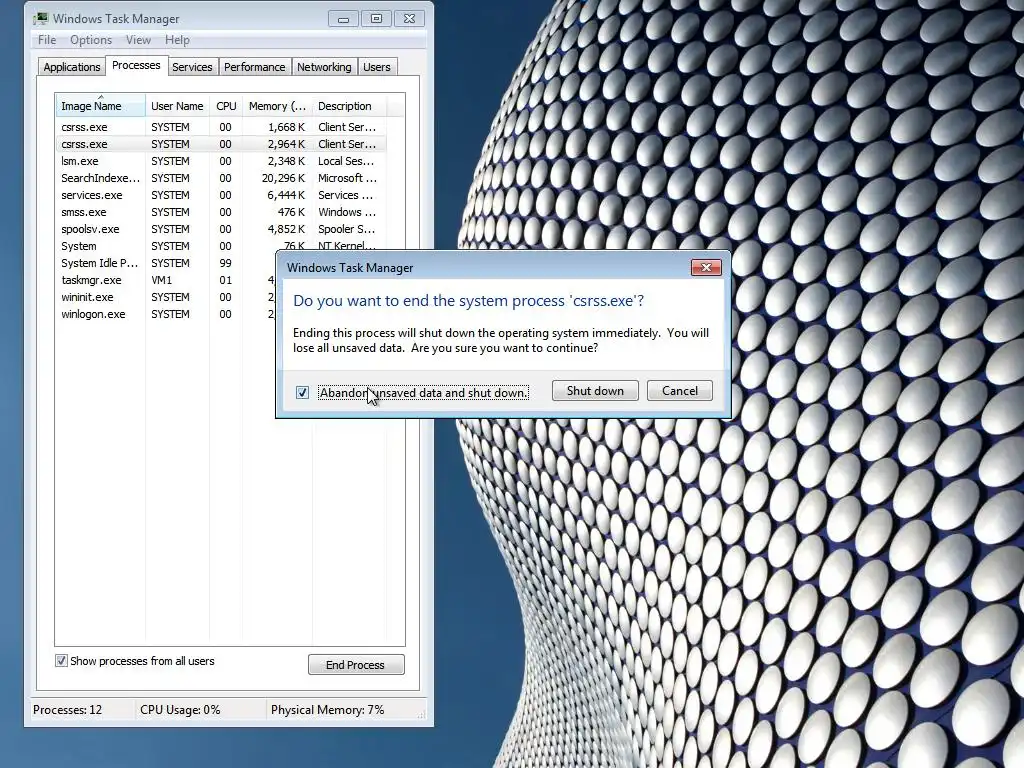Select the csrss.exe row with 2,964 K
Screen dimensions: 1024x768
pyautogui.click(x=221, y=144)
